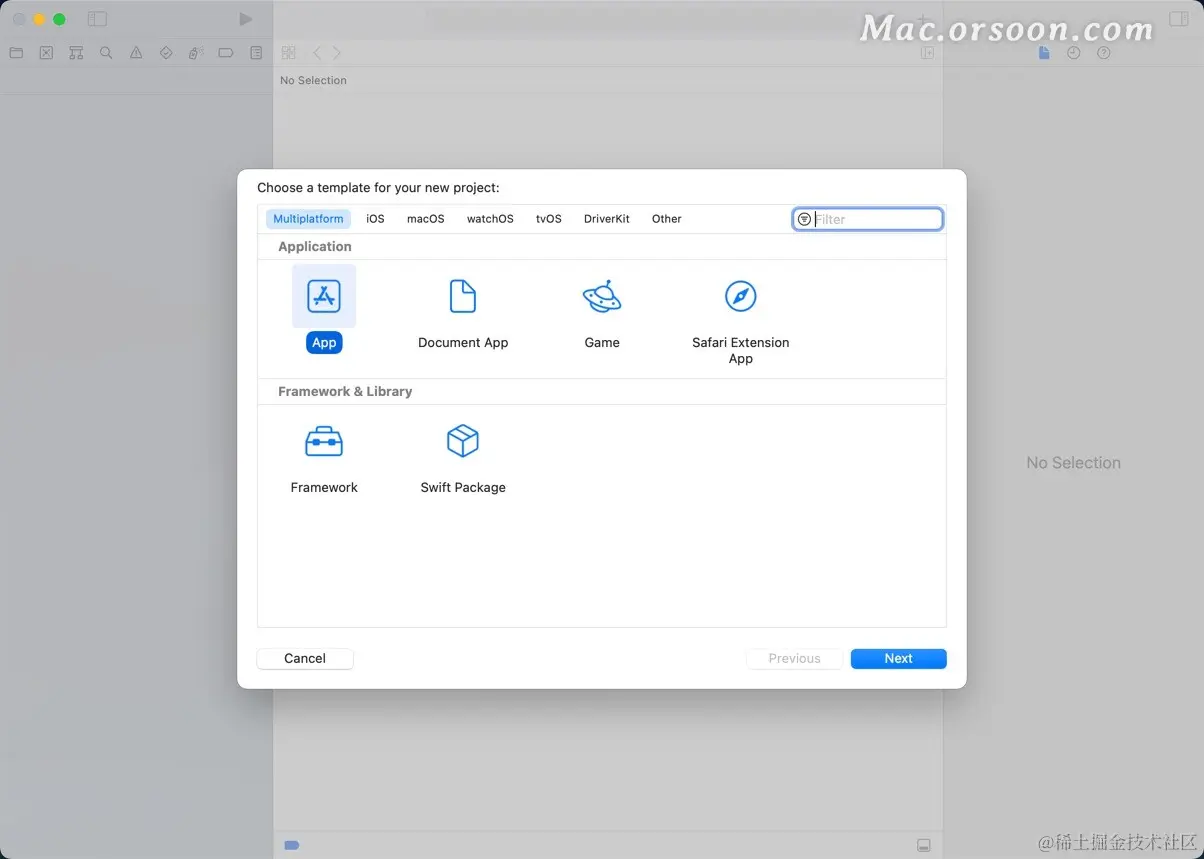
Task: Select the App template icon
Action: coord(324,296)
